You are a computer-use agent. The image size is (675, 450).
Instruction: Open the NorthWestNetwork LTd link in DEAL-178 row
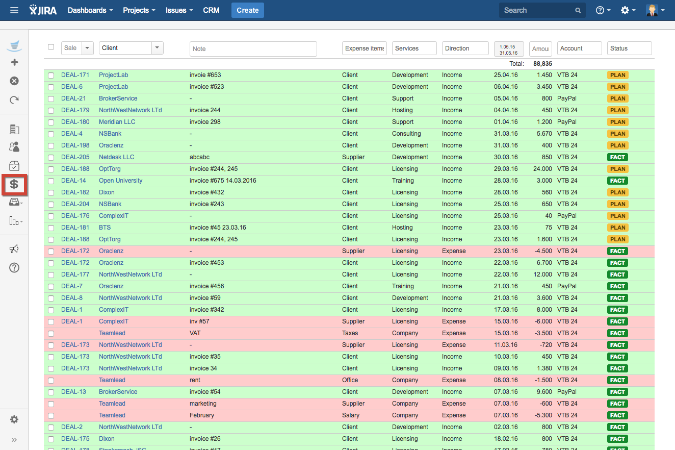pos(130,110)
